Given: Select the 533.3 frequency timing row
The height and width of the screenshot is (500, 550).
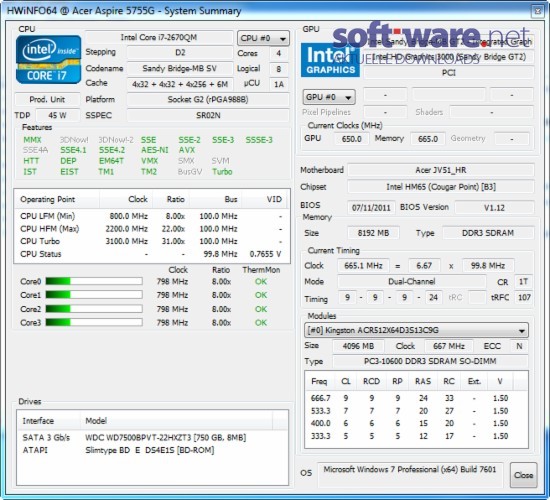Looking at the screenshot, I should click(x=416, y=411).
